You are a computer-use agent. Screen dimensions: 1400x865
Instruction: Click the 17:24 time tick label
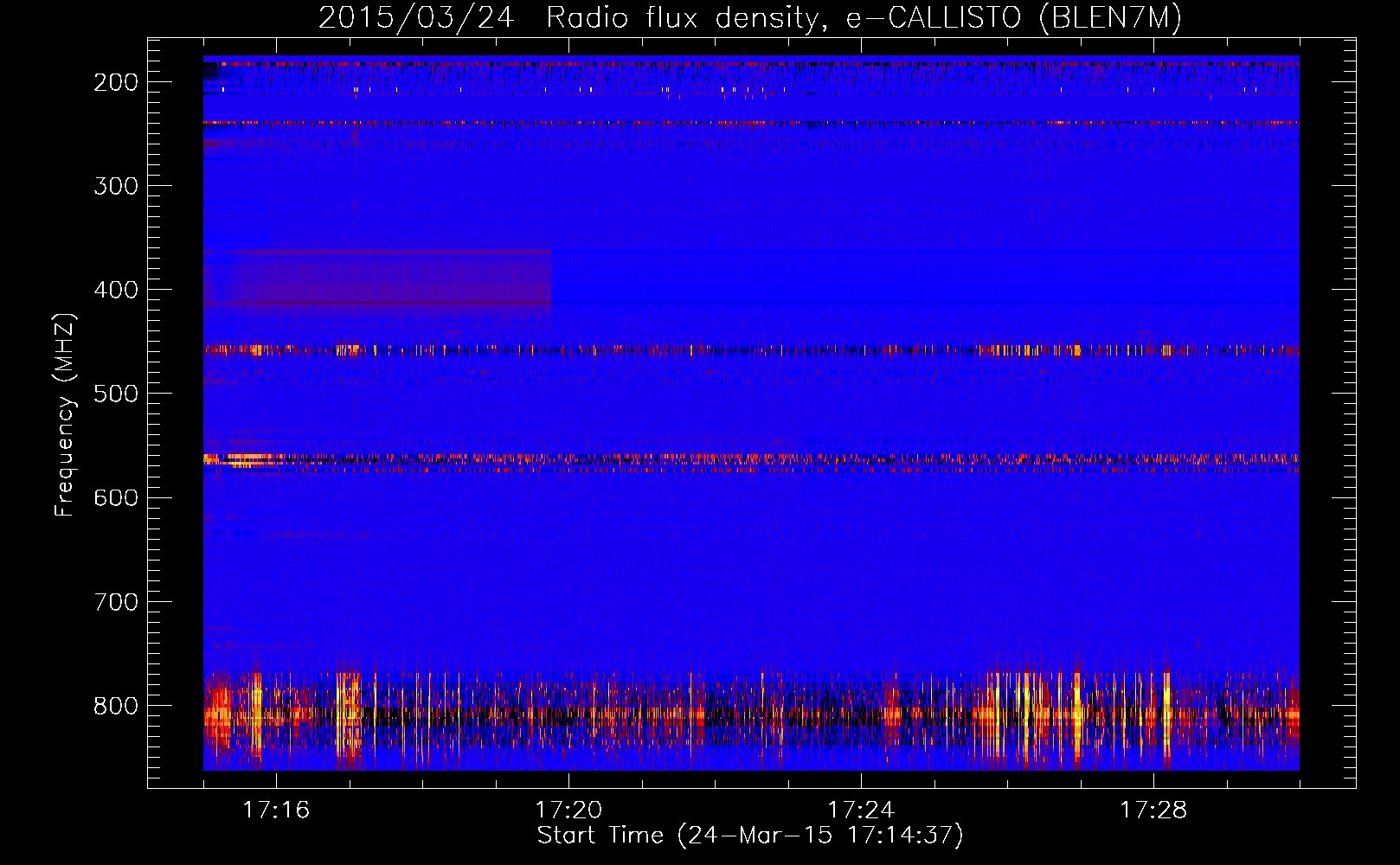pos(861,810)
